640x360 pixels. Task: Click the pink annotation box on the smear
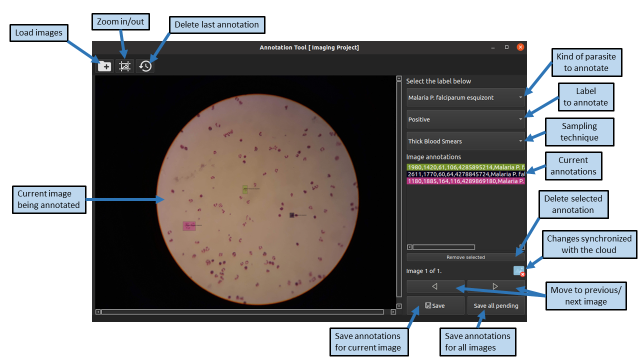pos(189,226)
